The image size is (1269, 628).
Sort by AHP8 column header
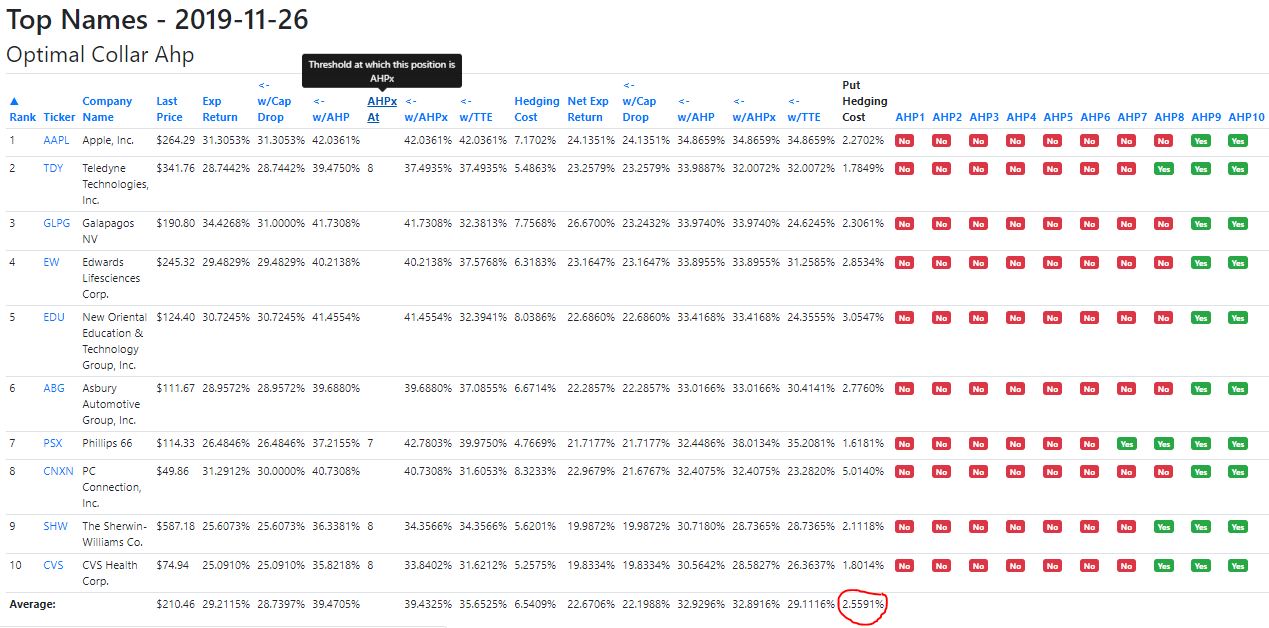[x=1169, y=117]
